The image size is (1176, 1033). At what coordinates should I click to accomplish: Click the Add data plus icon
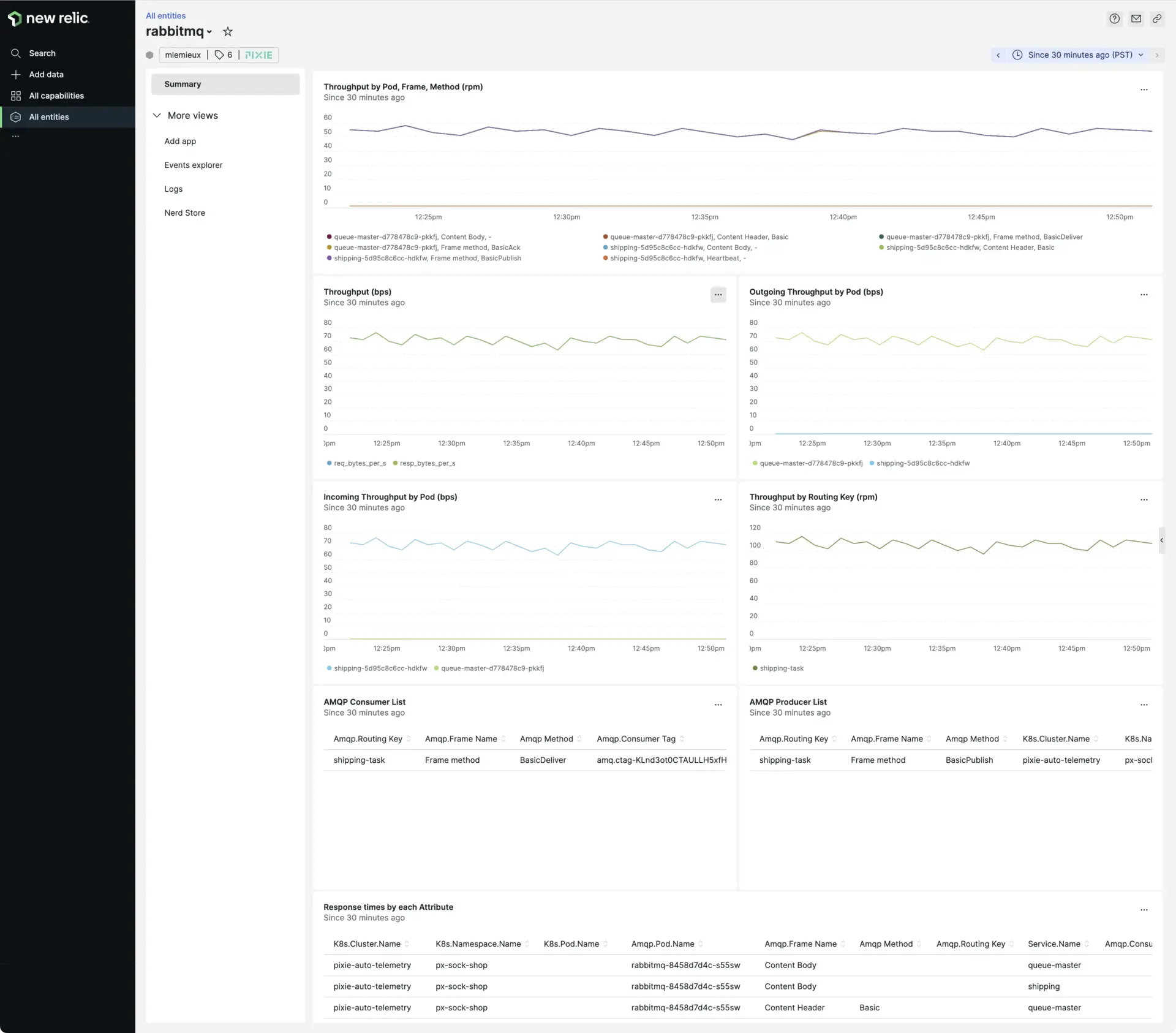coord(16,75)
